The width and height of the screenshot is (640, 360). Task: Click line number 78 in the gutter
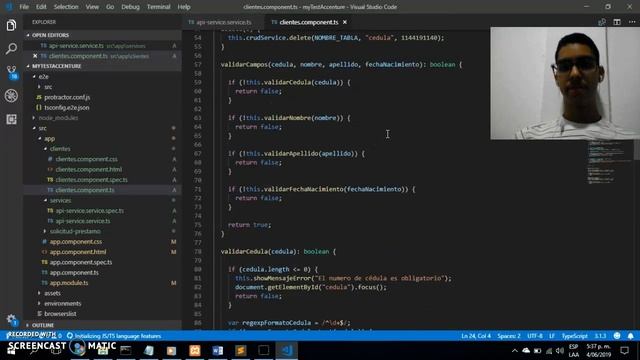(198, 251)
